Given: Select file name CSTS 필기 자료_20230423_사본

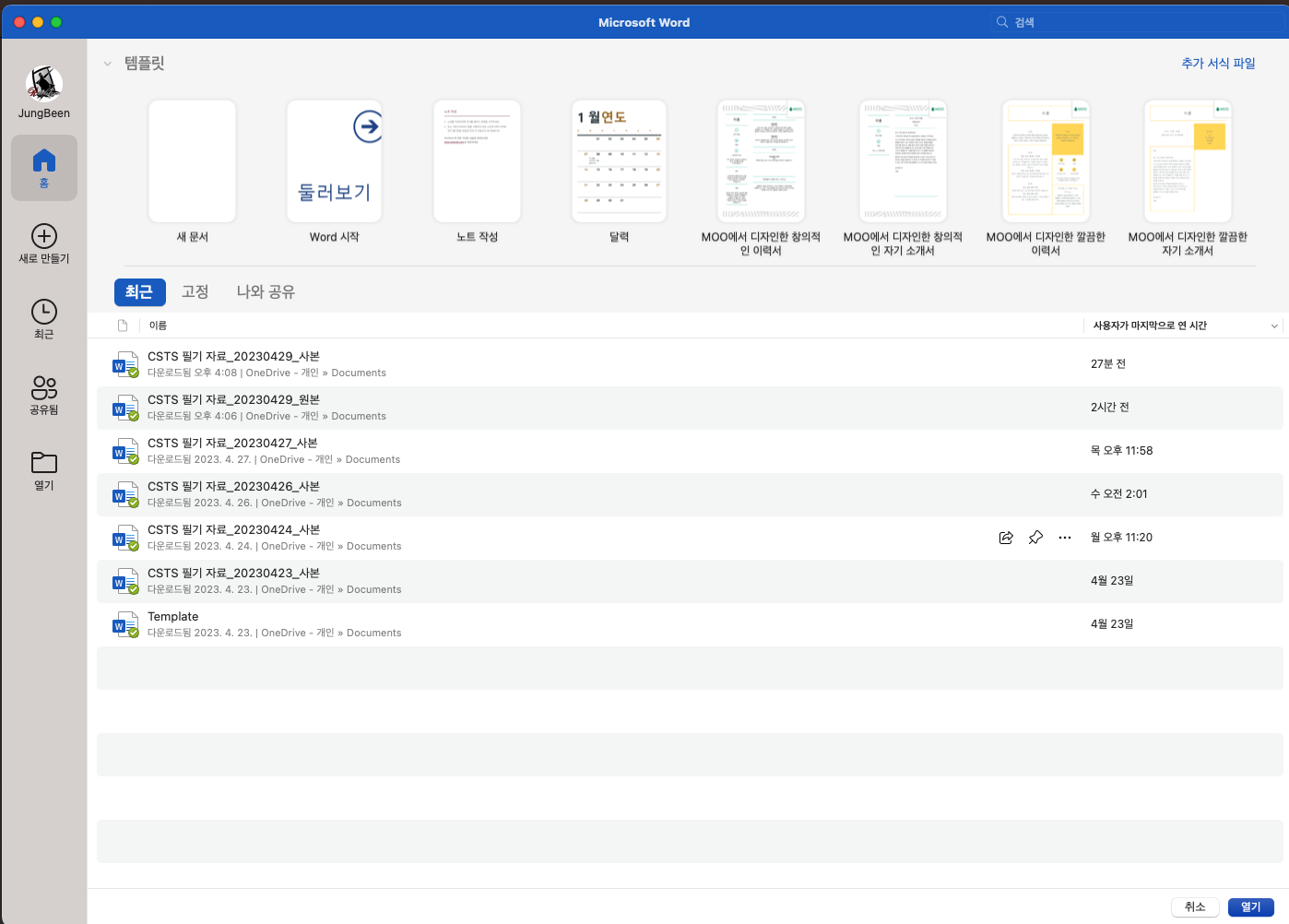Looking at the screenshot, I should pyautogui.click(x=233, y=574).
